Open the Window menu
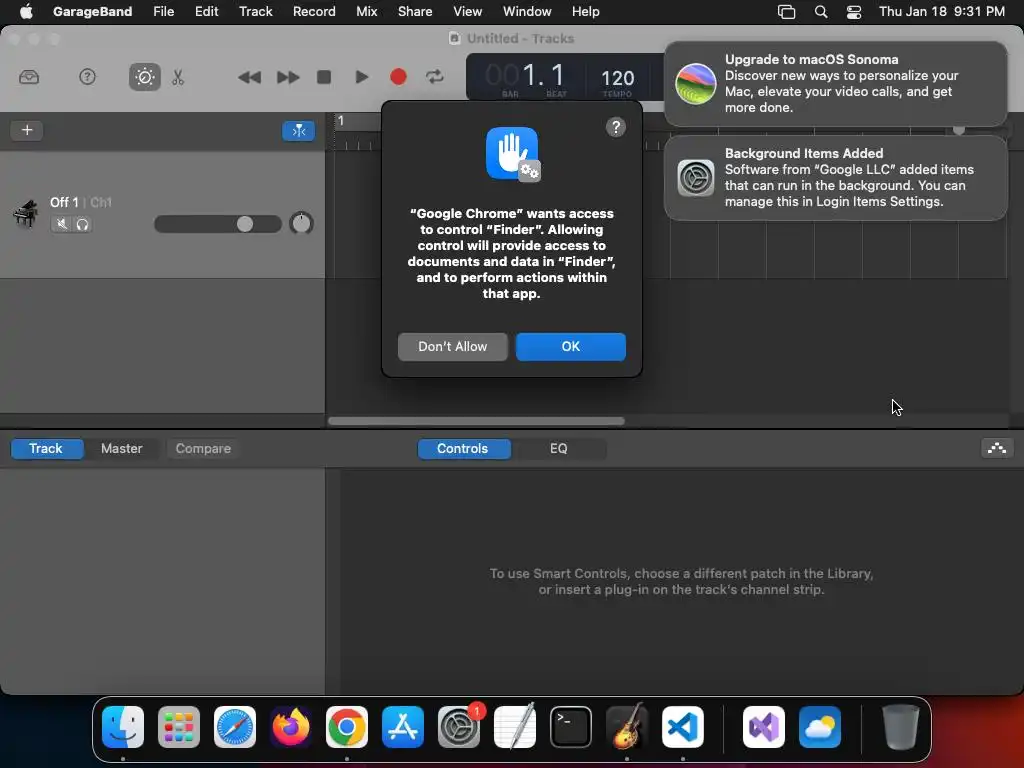The image size is (1024, 768). coord(527,11)
